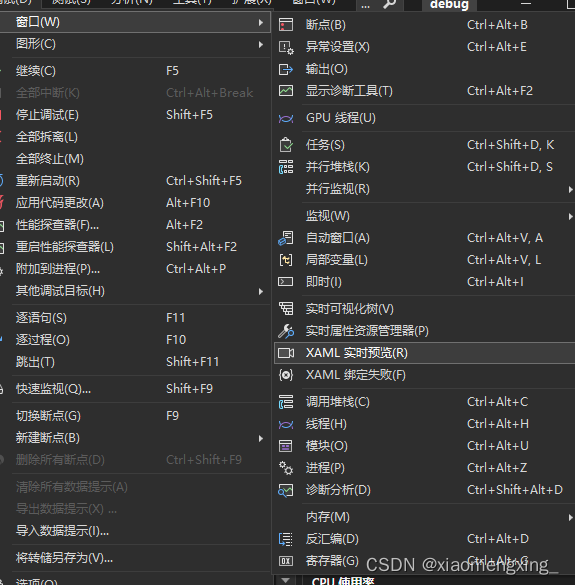Click the 即时(I) immediate window icon

[286, 282]
